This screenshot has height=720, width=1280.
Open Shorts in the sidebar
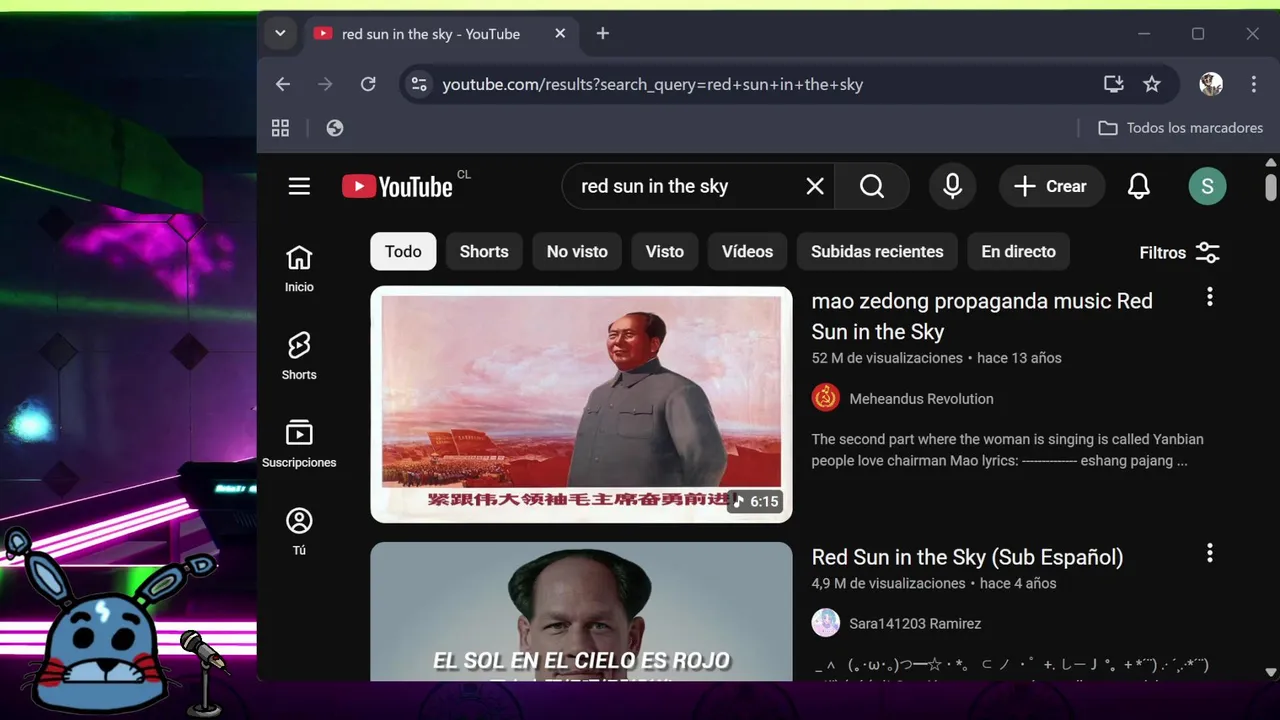pyautogui.click(x=299, y=356)
